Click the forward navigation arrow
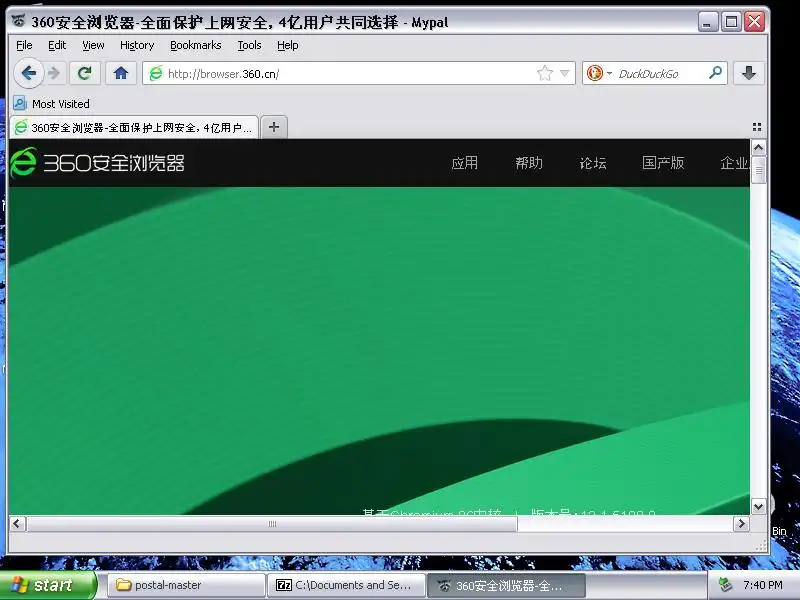This screenshot has width=800, height=600. [x=54, y=73]
